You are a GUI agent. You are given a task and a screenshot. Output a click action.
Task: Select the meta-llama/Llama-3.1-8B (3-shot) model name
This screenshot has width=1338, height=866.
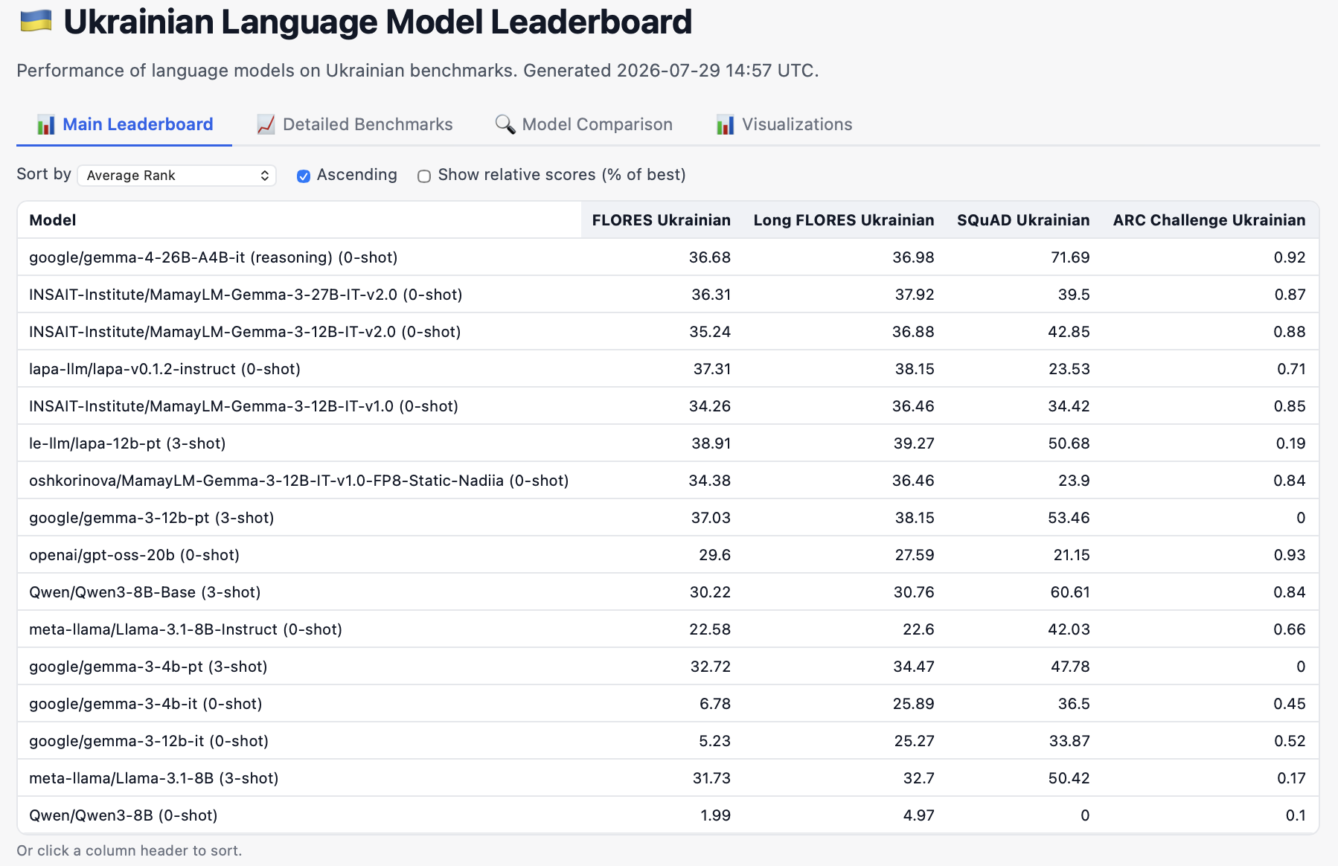pos(153,778)
